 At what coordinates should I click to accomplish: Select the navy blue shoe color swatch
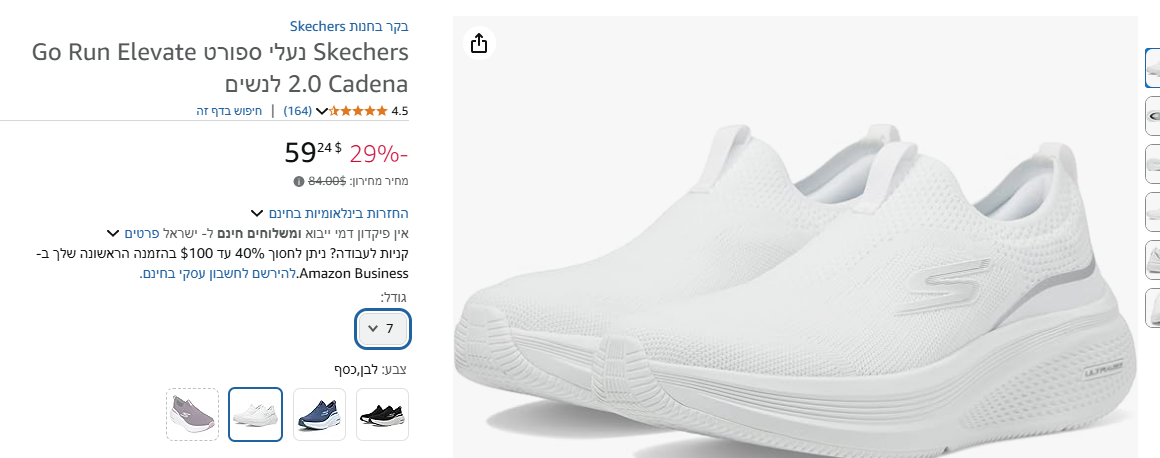pyautogui.click(x=320, y=414)
